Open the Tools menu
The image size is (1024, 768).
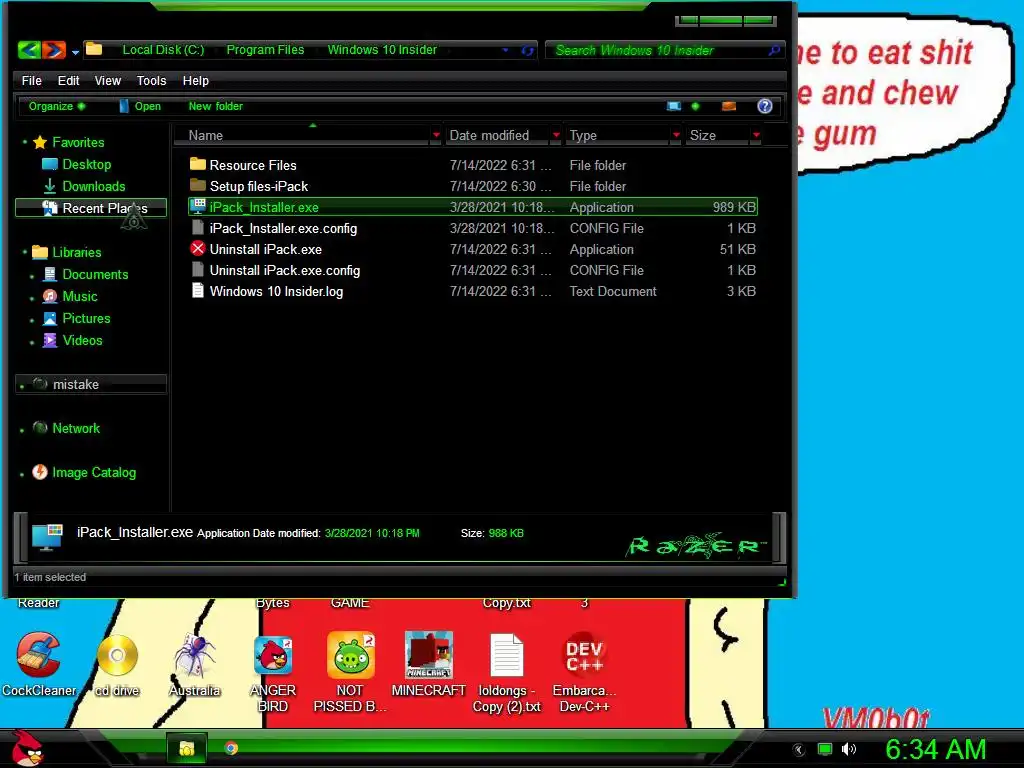point(151,80)
